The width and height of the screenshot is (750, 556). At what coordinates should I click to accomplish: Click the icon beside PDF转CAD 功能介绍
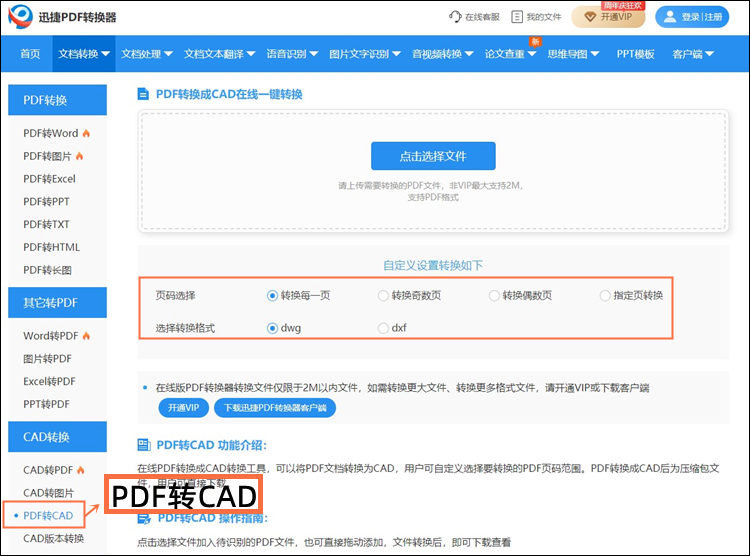pos(144,445)
